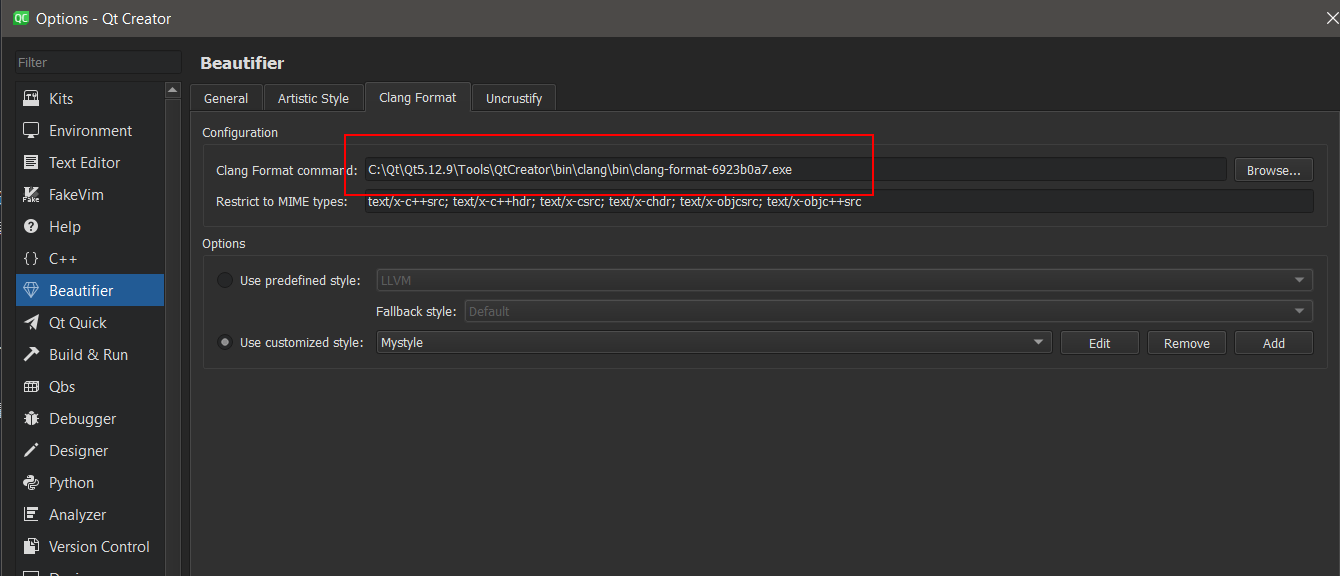Click the Environment monitor icon
This screenshot has height=576, width=1340.
coord(31,131)
